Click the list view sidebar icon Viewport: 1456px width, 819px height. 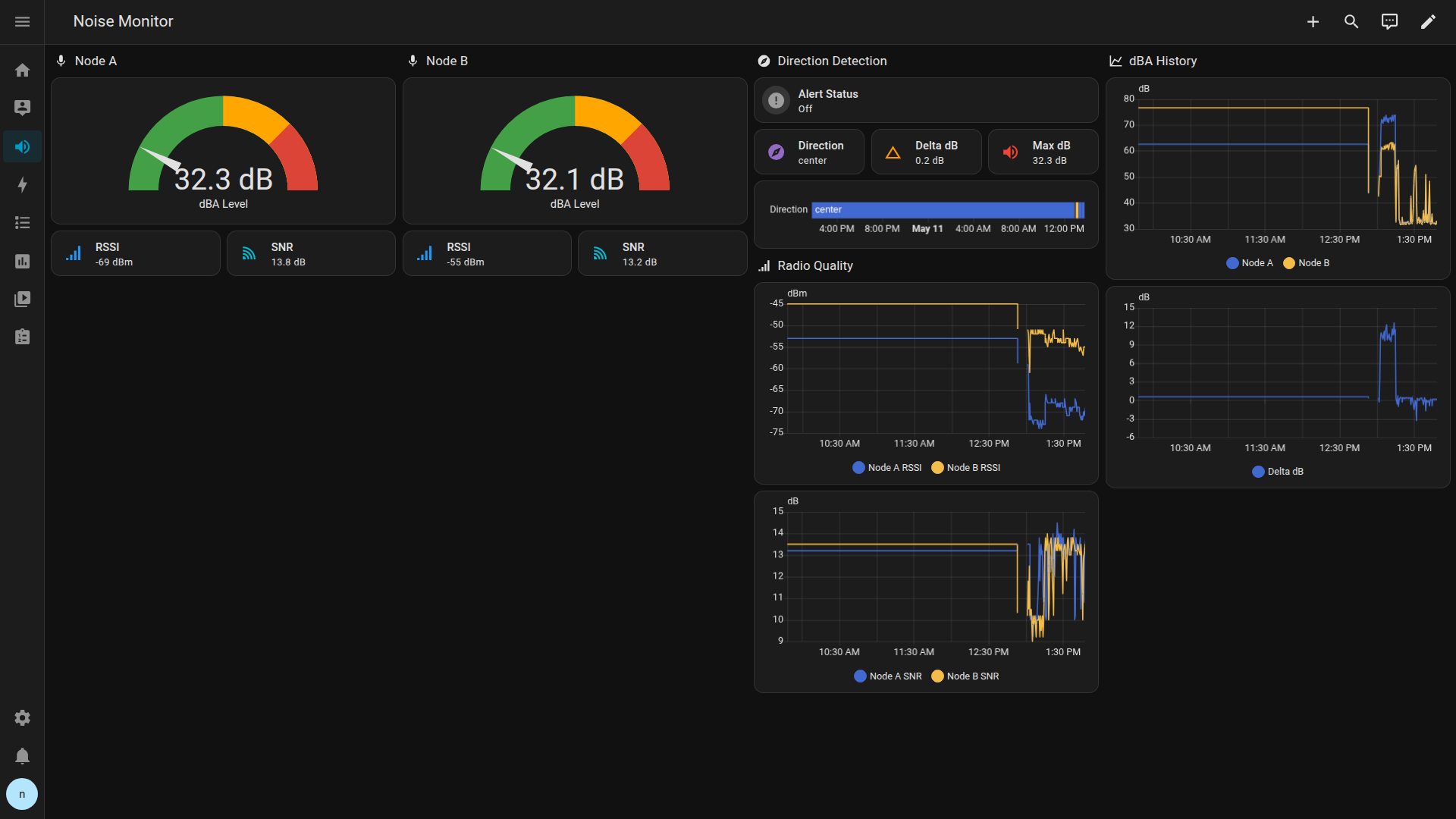pyautogui.click(x=22, y=223)
